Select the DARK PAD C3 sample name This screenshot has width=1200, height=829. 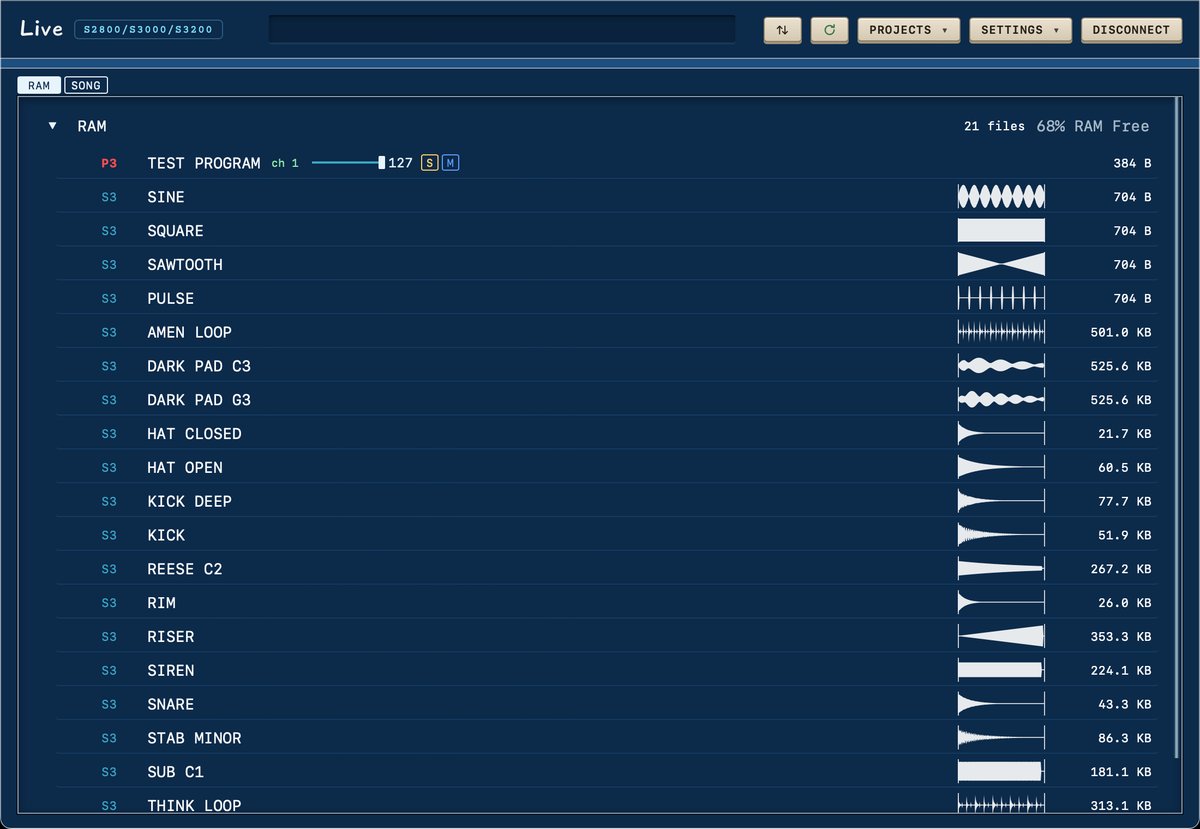tap(199, 366)
